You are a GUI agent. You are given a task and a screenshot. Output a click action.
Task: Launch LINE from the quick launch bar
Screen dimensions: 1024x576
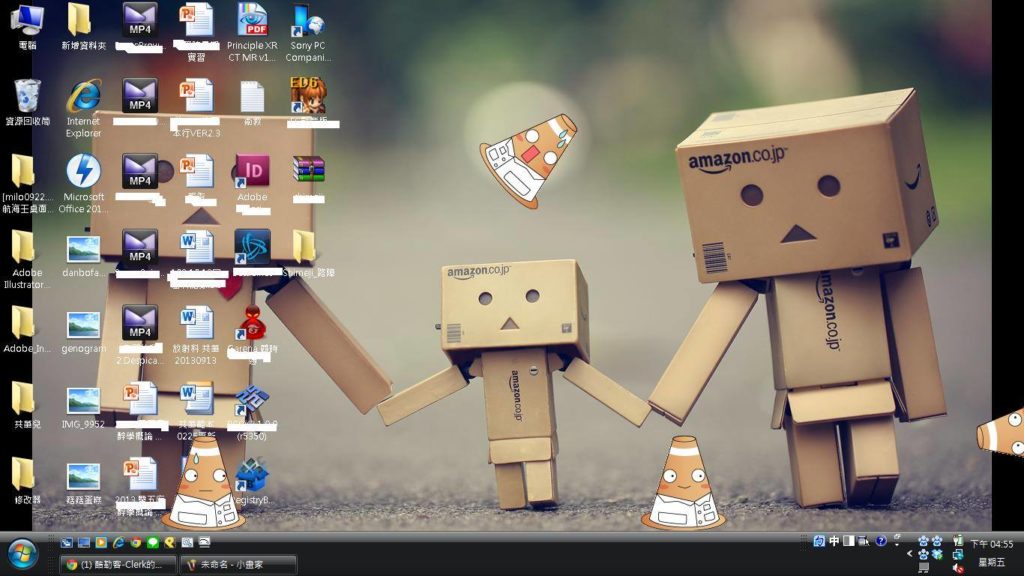click(x=153, y=542)
